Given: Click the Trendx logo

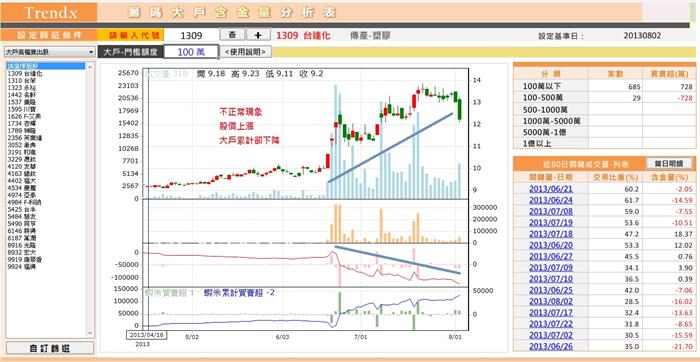Looking at the screenshot, I should coord(50,12).
